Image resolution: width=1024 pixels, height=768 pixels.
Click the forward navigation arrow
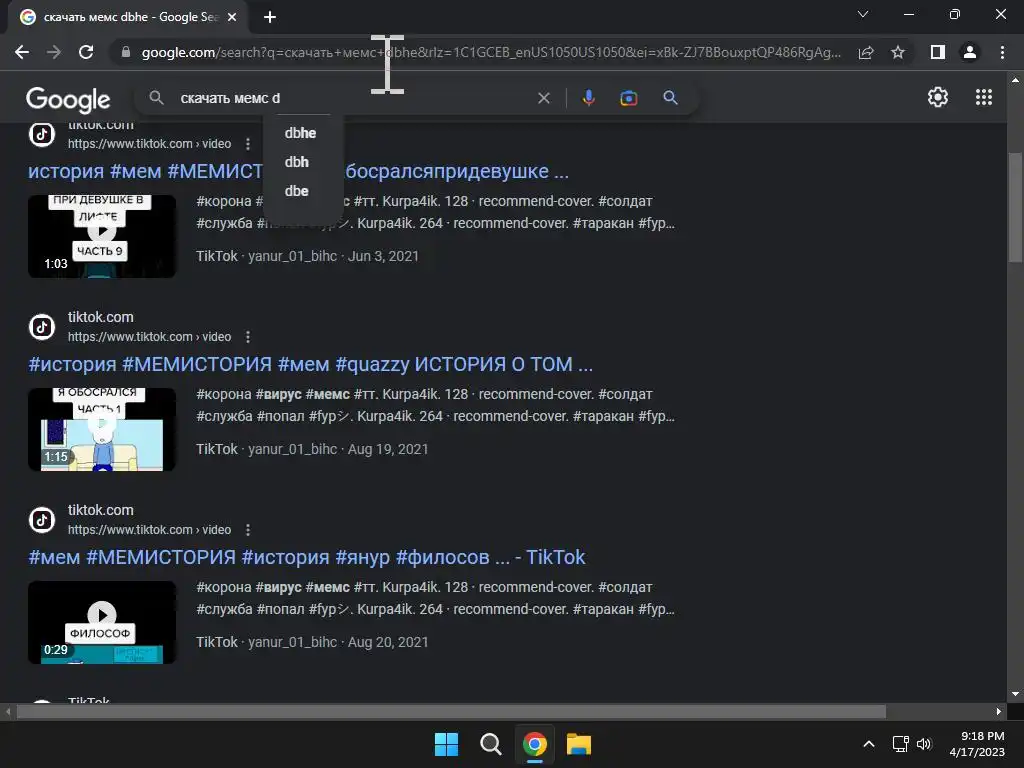tap(54, 52)
